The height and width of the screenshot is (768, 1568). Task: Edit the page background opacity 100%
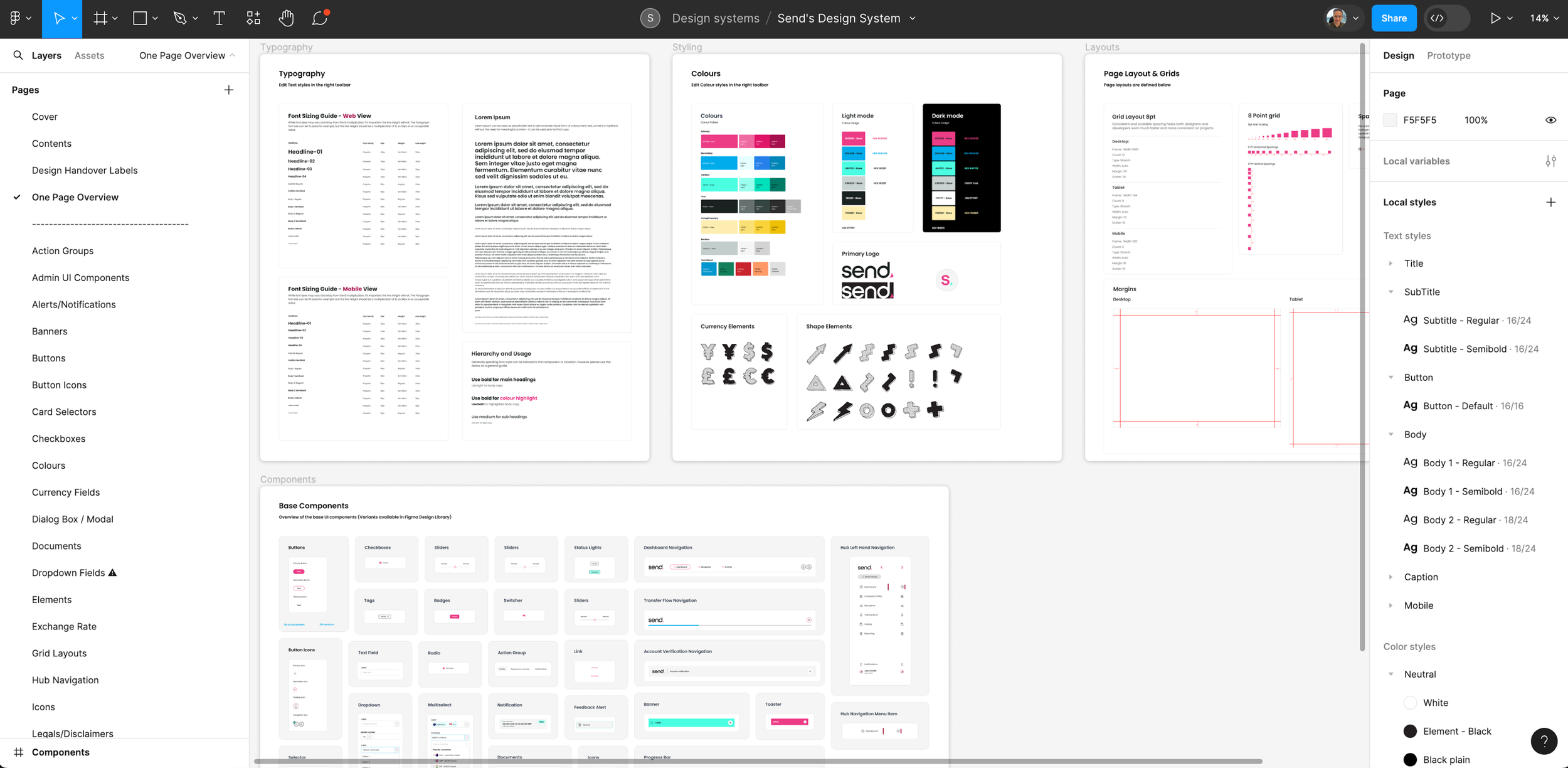(x=1476, y=120)
